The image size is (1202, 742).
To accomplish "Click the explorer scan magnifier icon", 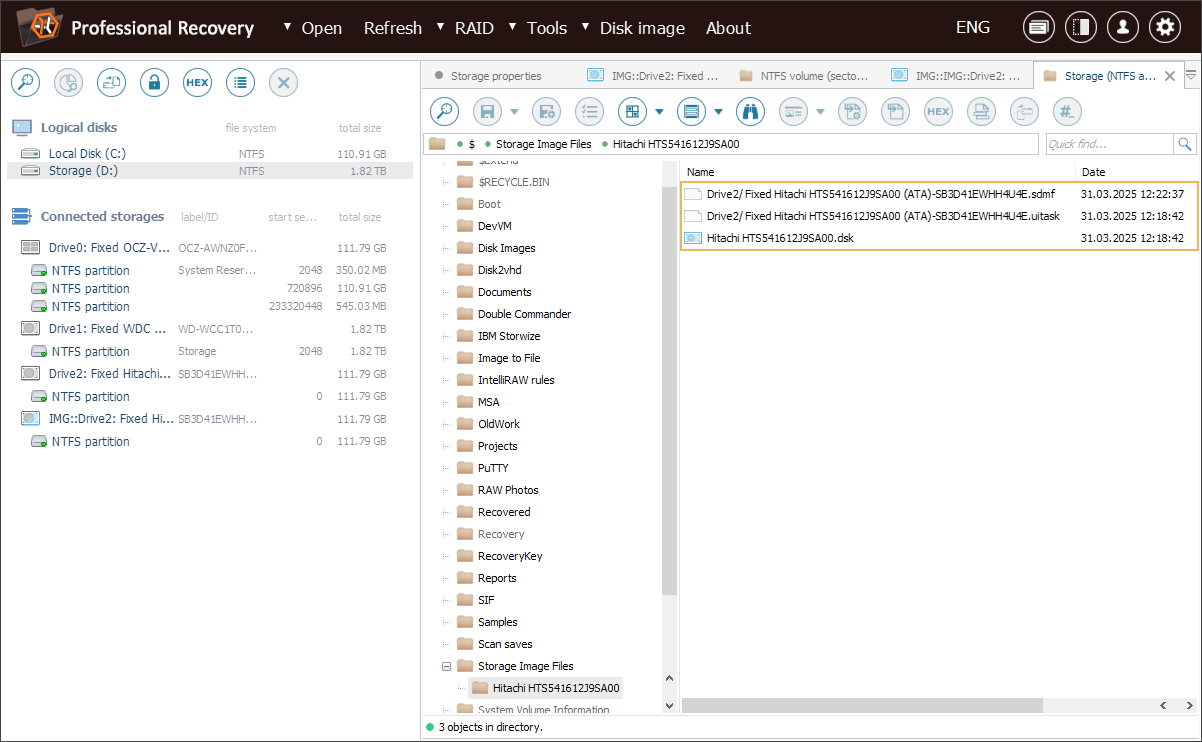I will [444, 112].
